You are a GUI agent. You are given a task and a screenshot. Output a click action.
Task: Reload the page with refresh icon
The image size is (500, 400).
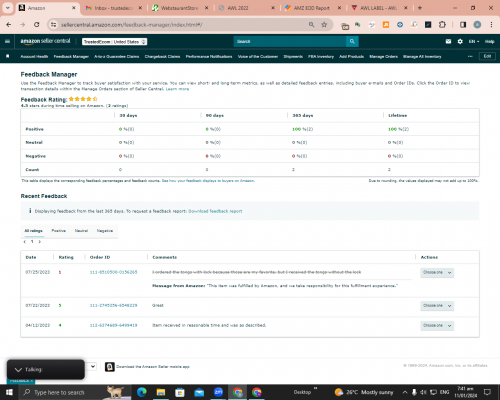tap(37, 25)
